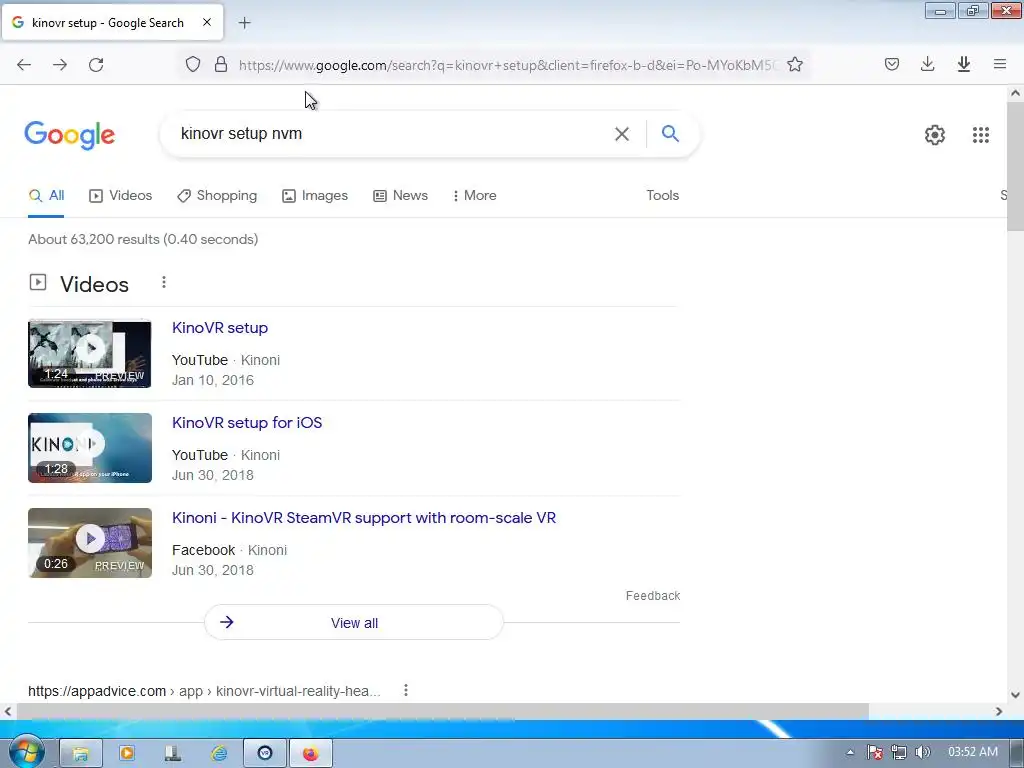This screenshot has height=768, width=1024.
Task: Open Google quick settings gear
Action: (x=935, y=135)
